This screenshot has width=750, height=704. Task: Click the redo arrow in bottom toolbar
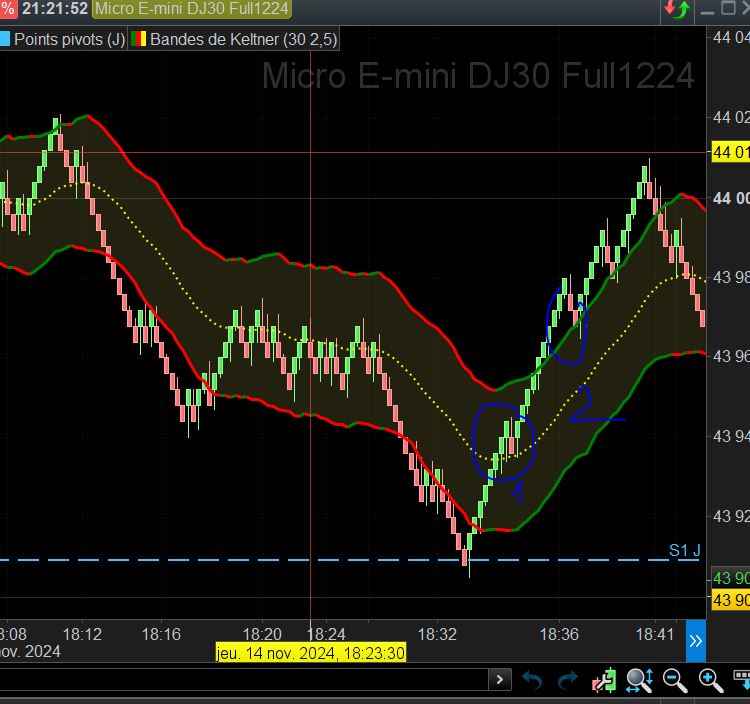(568, 681)
